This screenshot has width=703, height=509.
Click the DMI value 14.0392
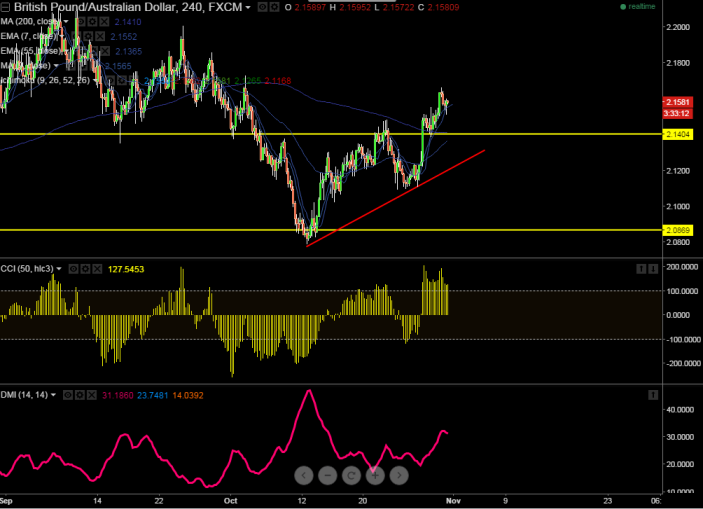[188, 396]
